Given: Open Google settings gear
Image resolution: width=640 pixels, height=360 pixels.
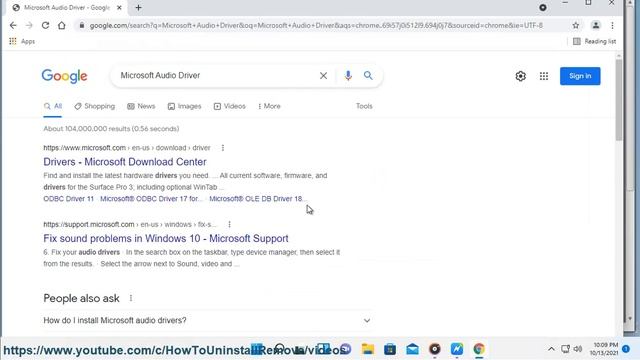Looking at the screenshot, I should coord(520,76).
